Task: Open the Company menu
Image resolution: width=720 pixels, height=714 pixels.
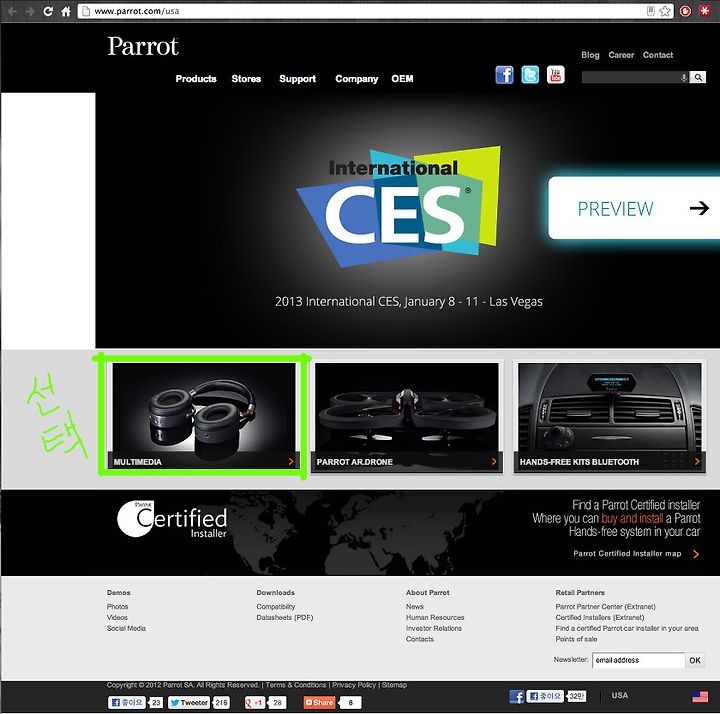Action: pos(357,79)
